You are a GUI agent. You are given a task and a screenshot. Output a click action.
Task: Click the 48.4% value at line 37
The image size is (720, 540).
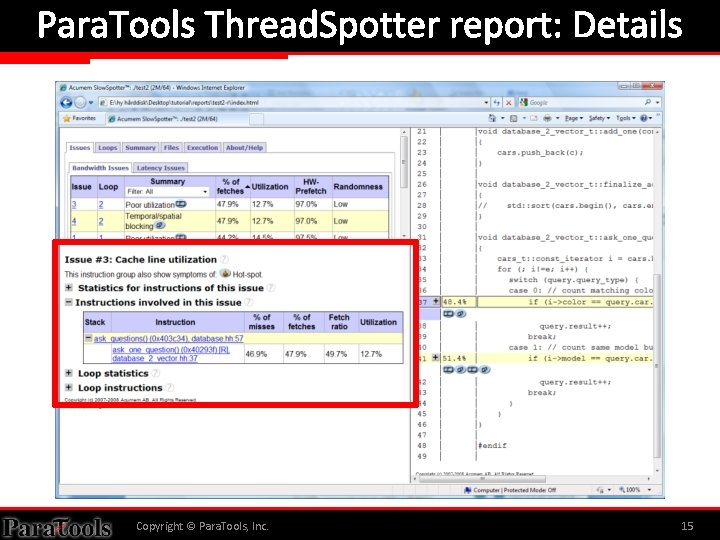coord(455,302)
